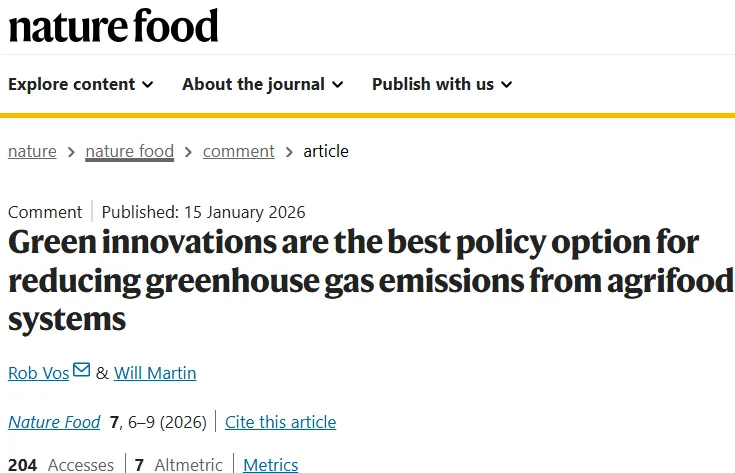735x473 pixels.
Task: Expand the Publish with us chevron
Action: pos(507,85)
